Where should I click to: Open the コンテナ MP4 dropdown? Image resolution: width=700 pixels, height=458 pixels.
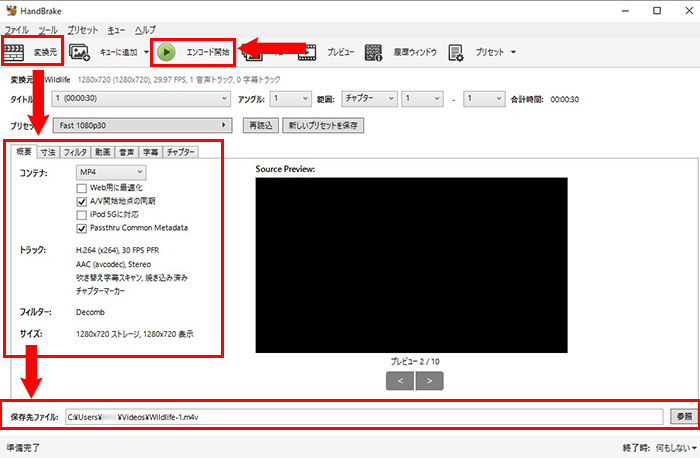pyautogui.click(x=111, y=172)
